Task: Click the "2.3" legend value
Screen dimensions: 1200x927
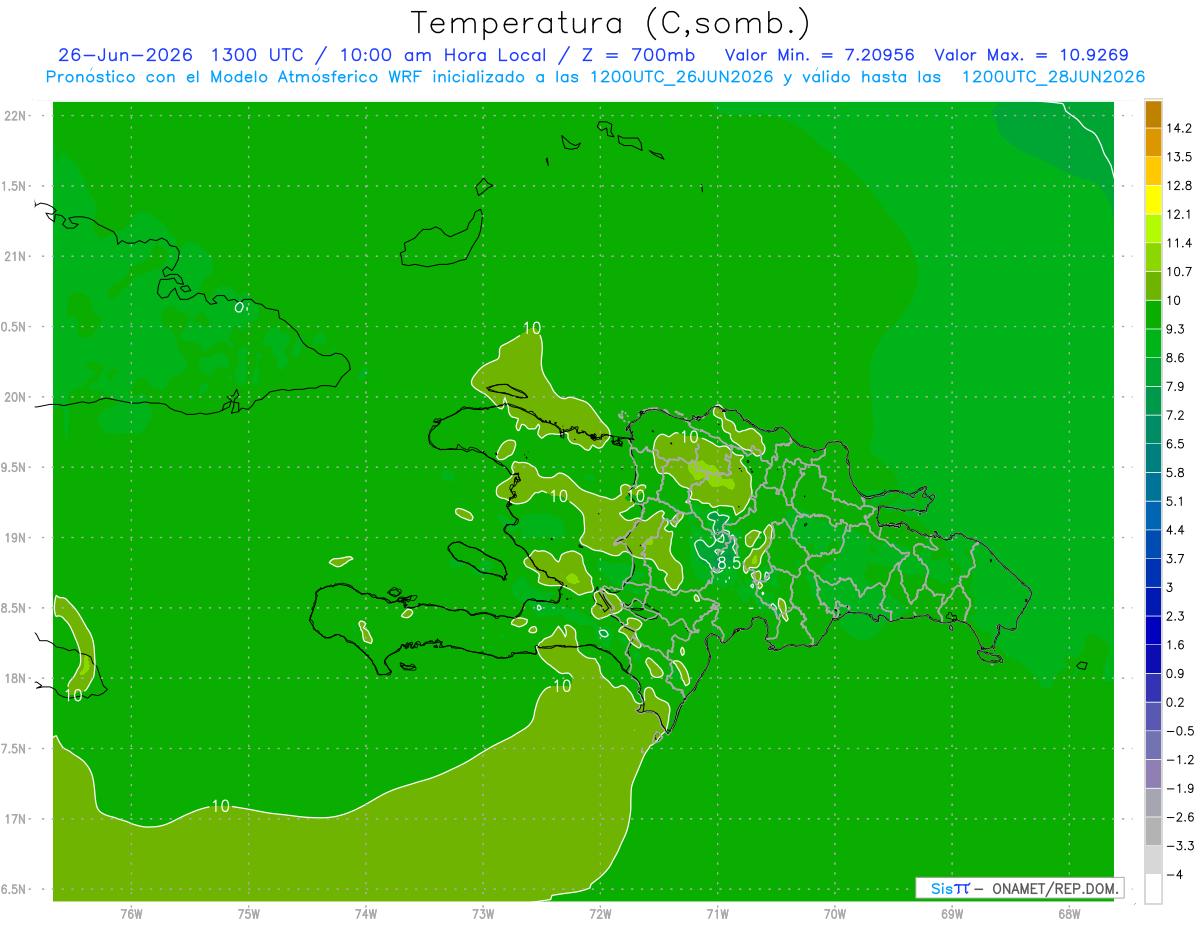Action: click(x=1176, y=616)
